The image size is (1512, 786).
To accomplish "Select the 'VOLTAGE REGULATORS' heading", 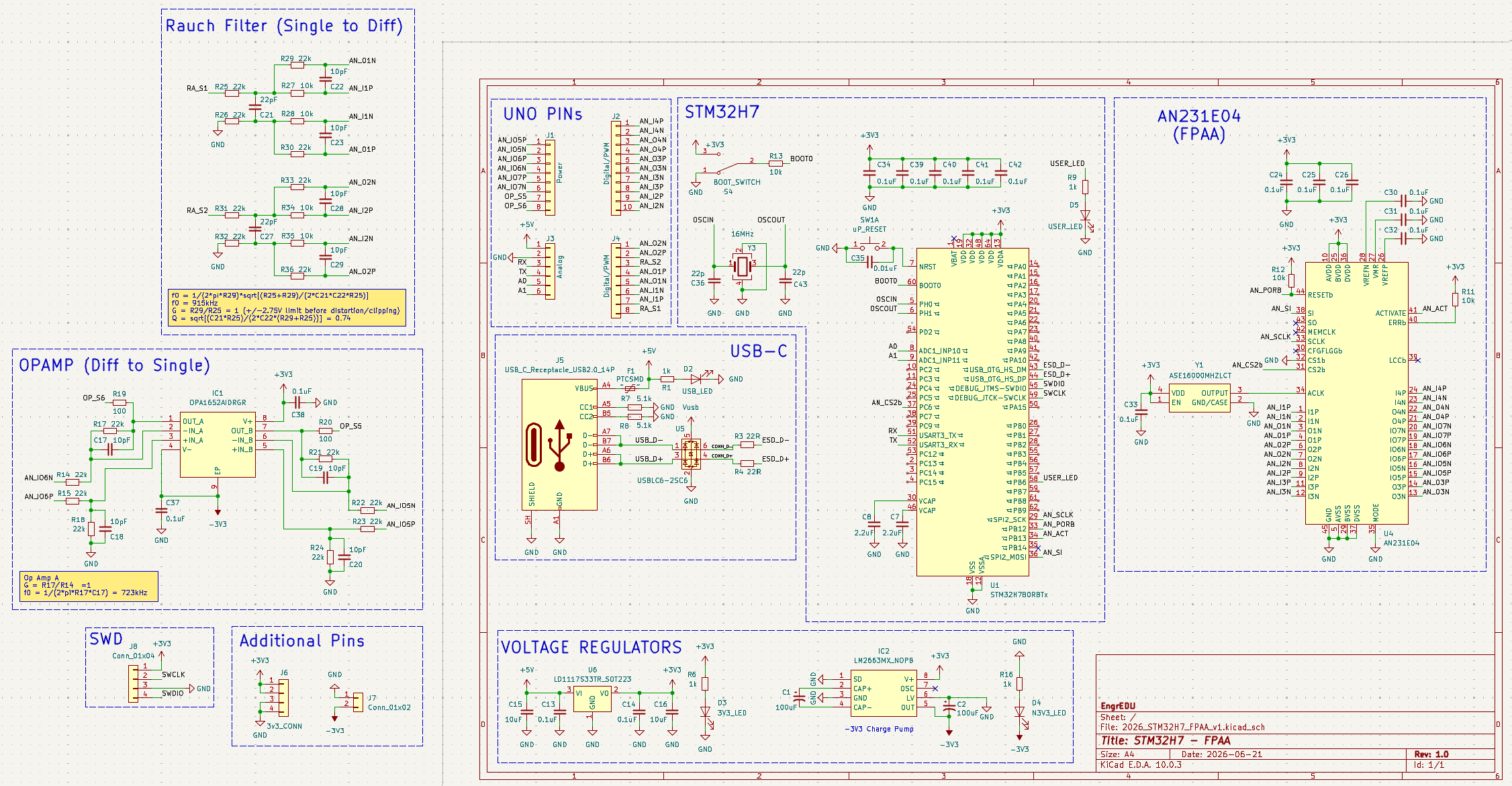I will tap(592, 648).
